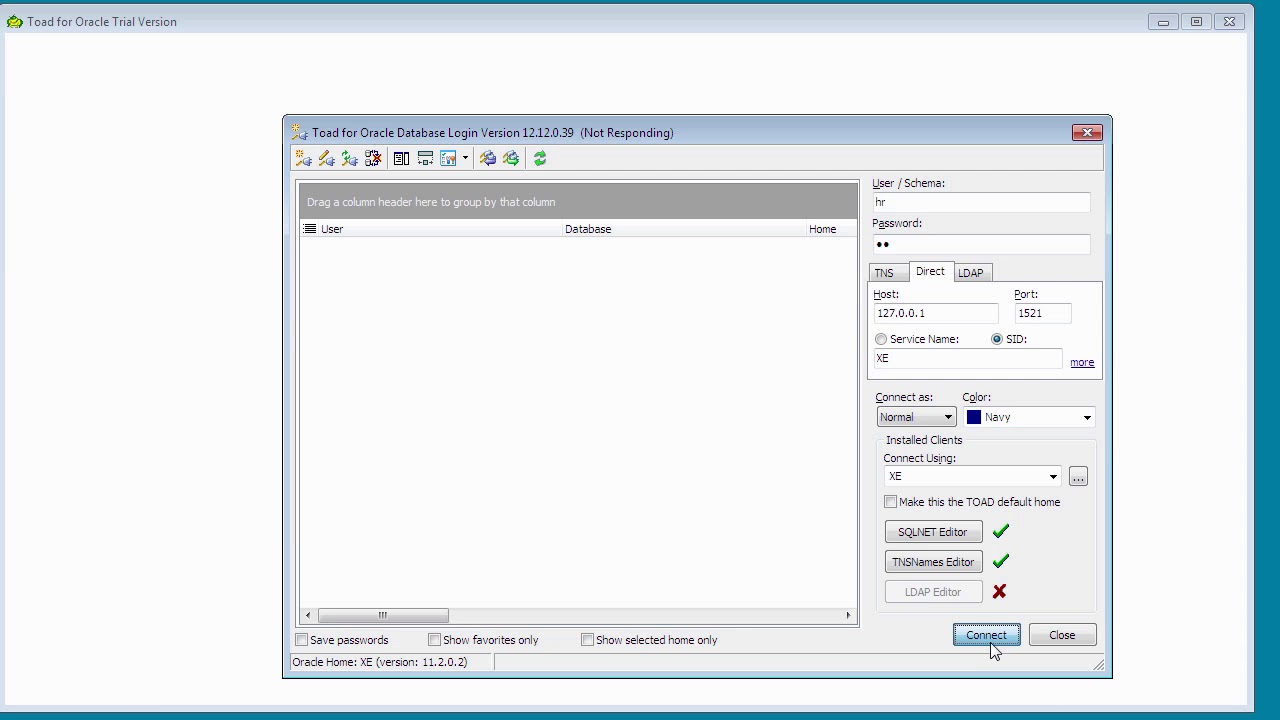Select the SID radio button

tap(997, 340)
